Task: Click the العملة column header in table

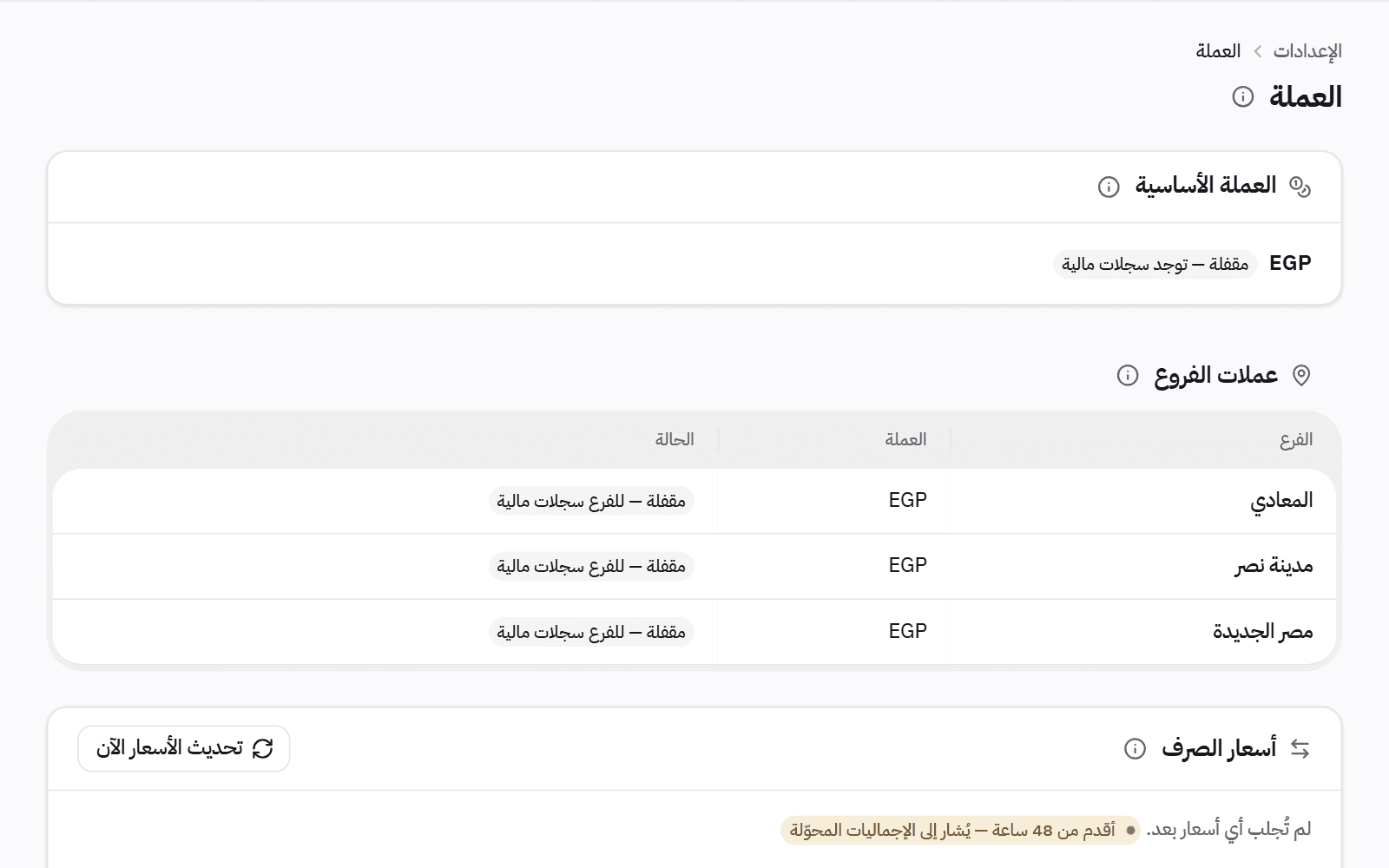Action: (905, 440)
